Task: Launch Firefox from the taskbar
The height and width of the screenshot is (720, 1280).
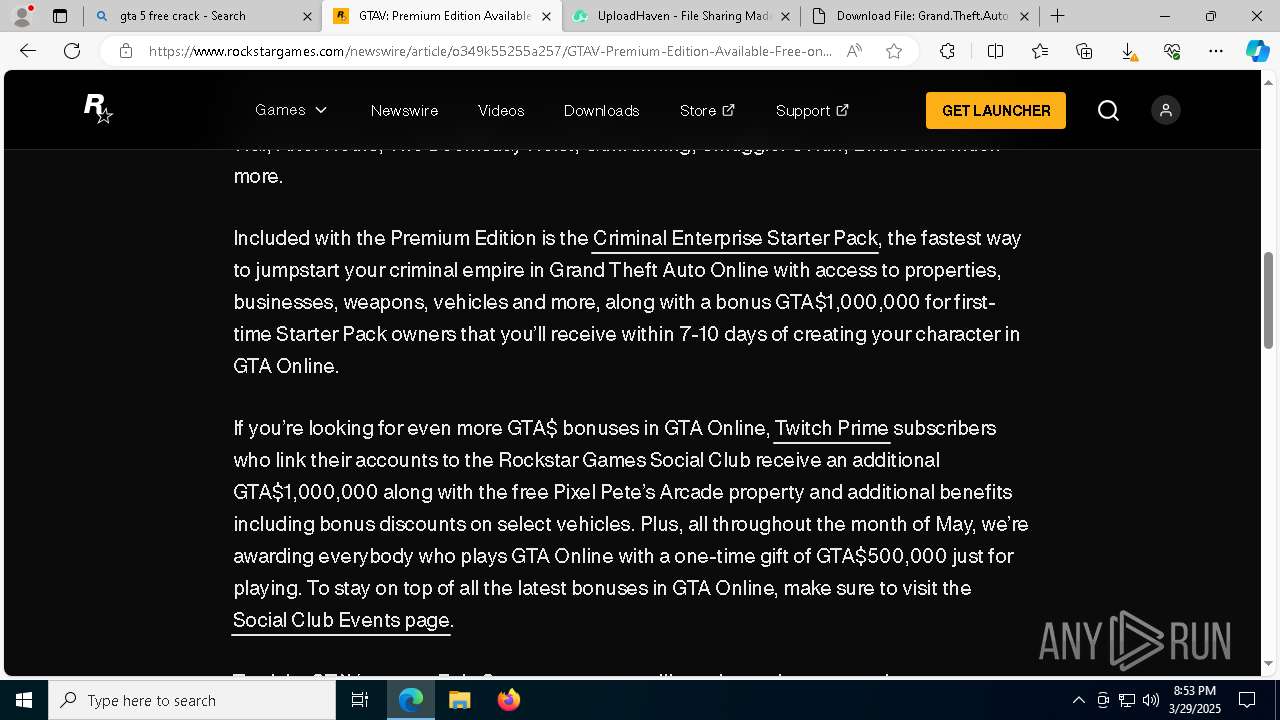Action: point(508,700)
